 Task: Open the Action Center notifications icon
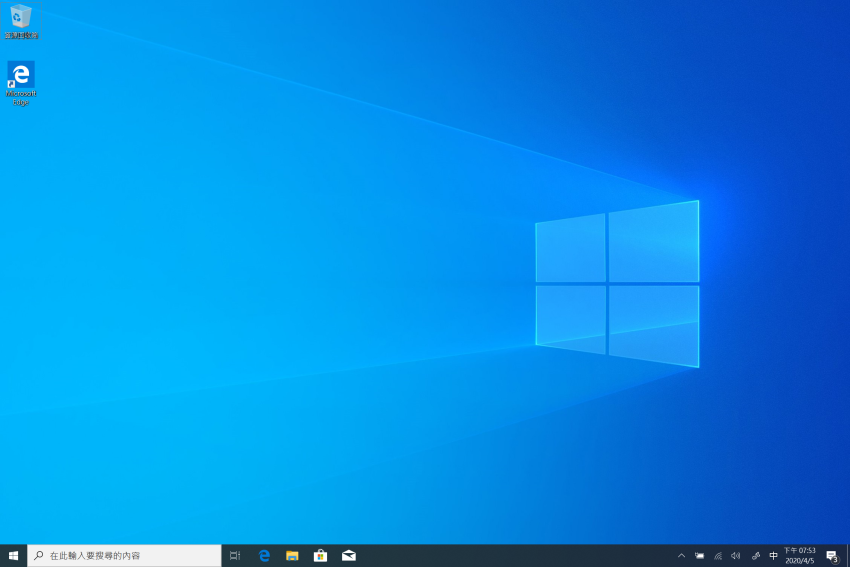(832, 556)
